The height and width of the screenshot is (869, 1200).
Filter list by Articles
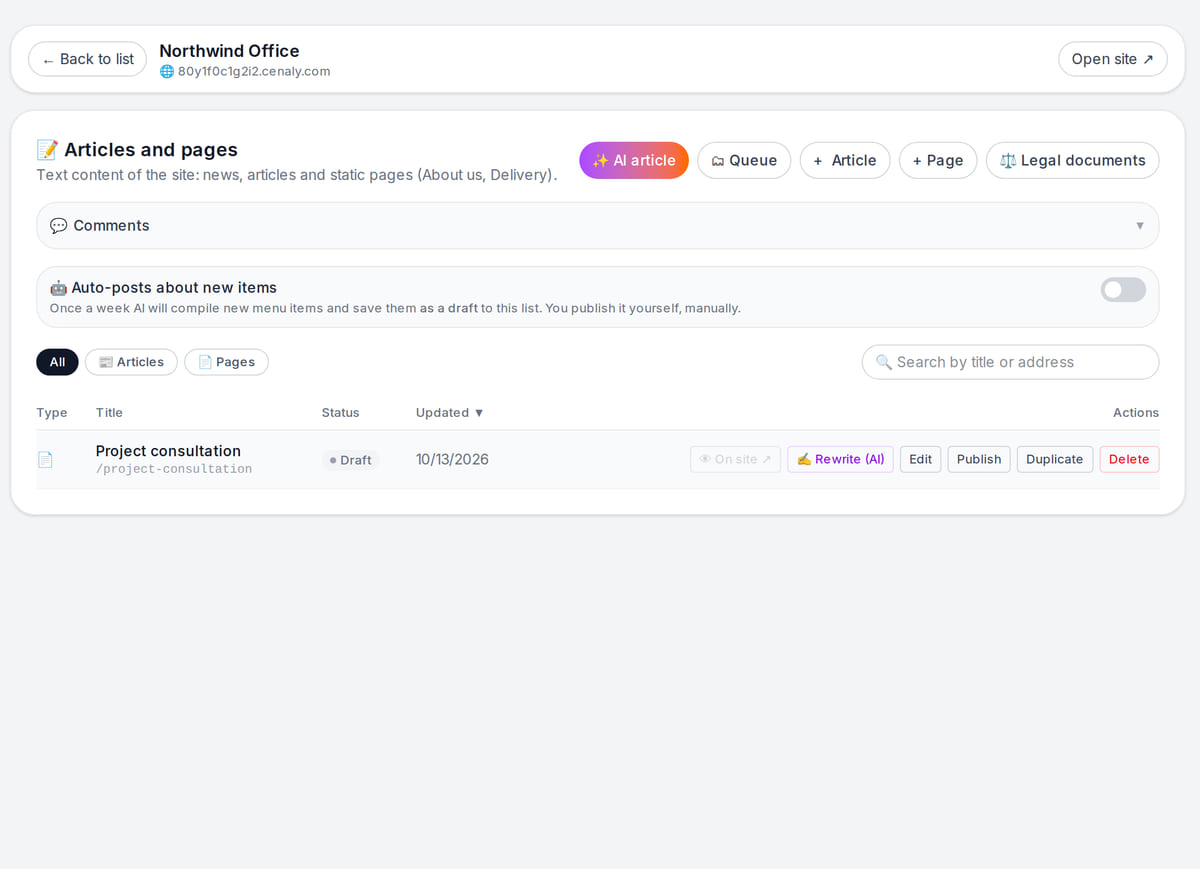(x=131, y=362)
